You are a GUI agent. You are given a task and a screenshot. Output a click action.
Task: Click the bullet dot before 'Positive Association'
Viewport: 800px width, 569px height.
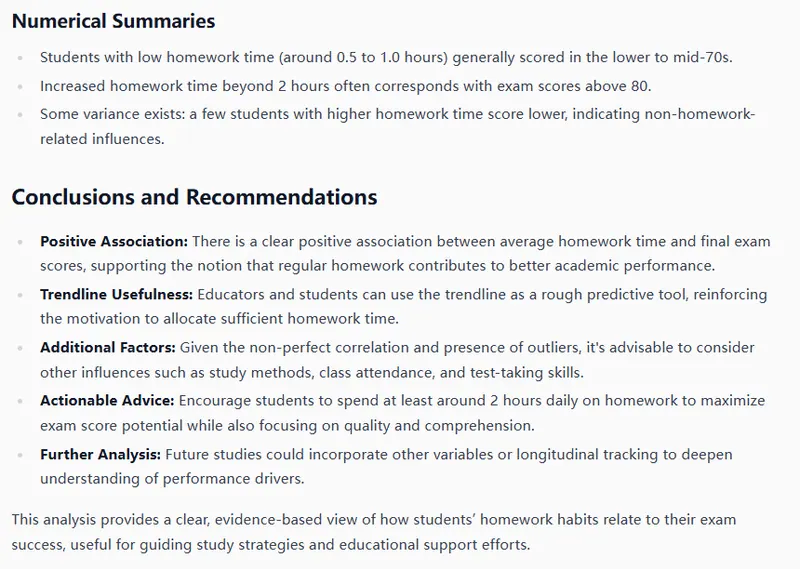[24, 241]
